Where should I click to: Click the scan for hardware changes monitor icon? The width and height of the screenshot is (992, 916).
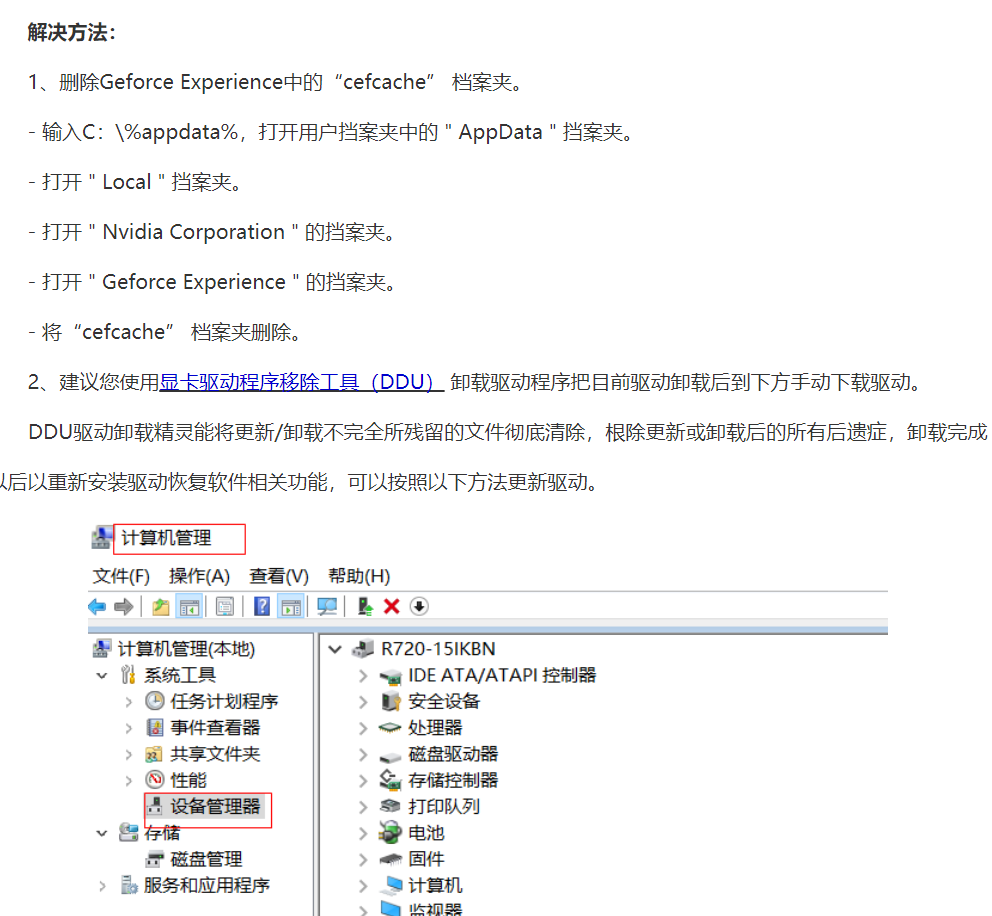click(x=327, y=607)
